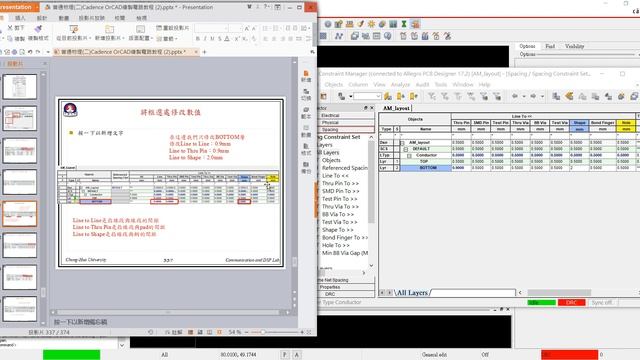This screenshot has width=640, height=360.
Task: Click the new slide icon in ribbon
Action: (109, 29)
